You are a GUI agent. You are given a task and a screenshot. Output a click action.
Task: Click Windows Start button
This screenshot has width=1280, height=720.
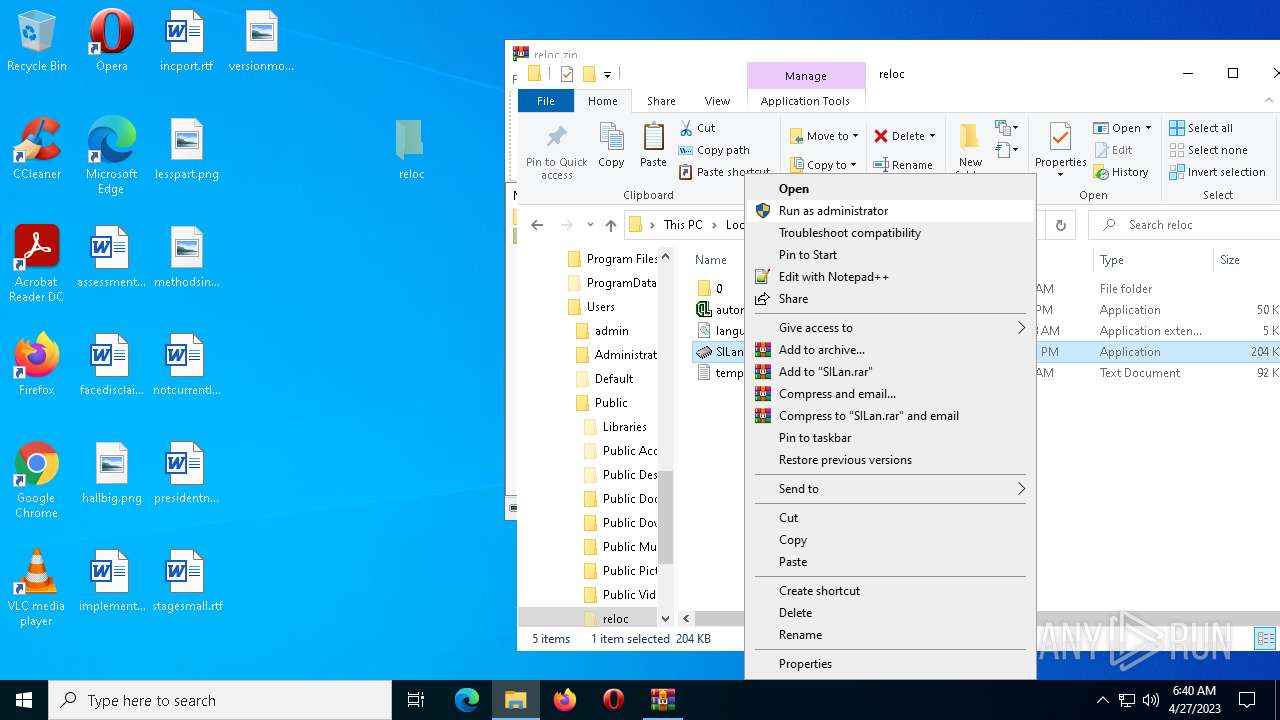(24, 700)
